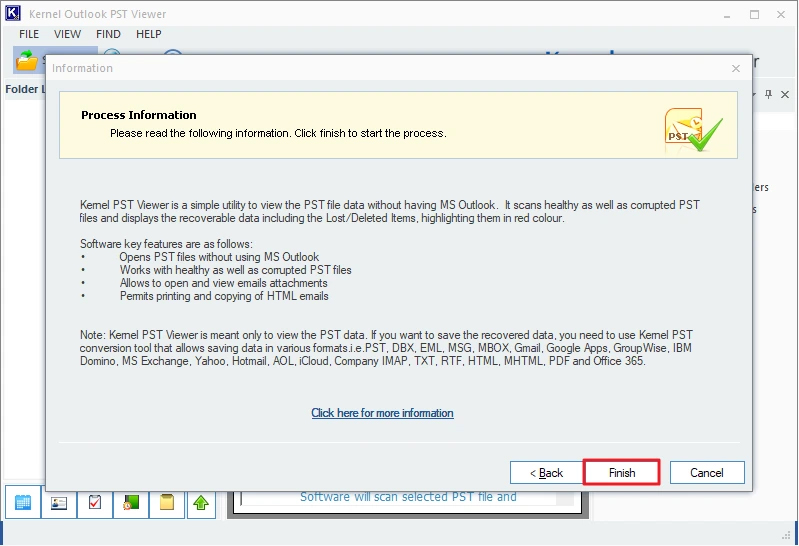Close the side panel next to the pin

(x=785, y=94)
